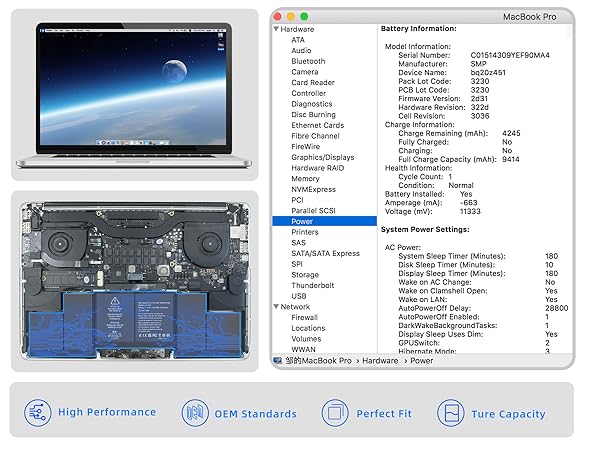
Task: Open the Bluetooth hardware entry
Action: pos(308,61)
